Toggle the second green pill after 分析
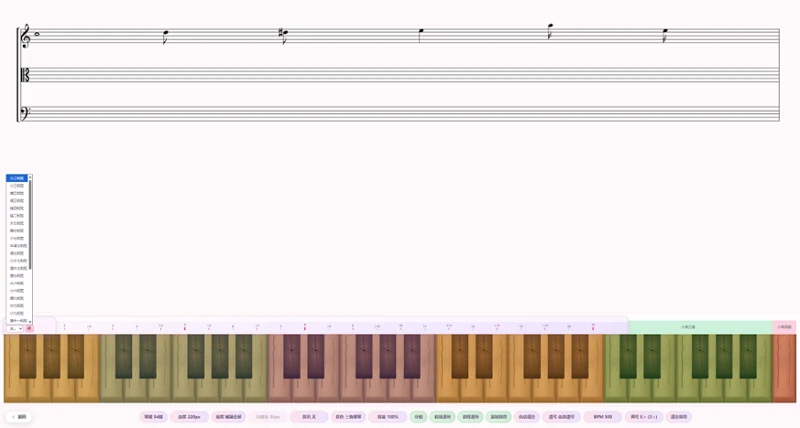 coord(442,417)
